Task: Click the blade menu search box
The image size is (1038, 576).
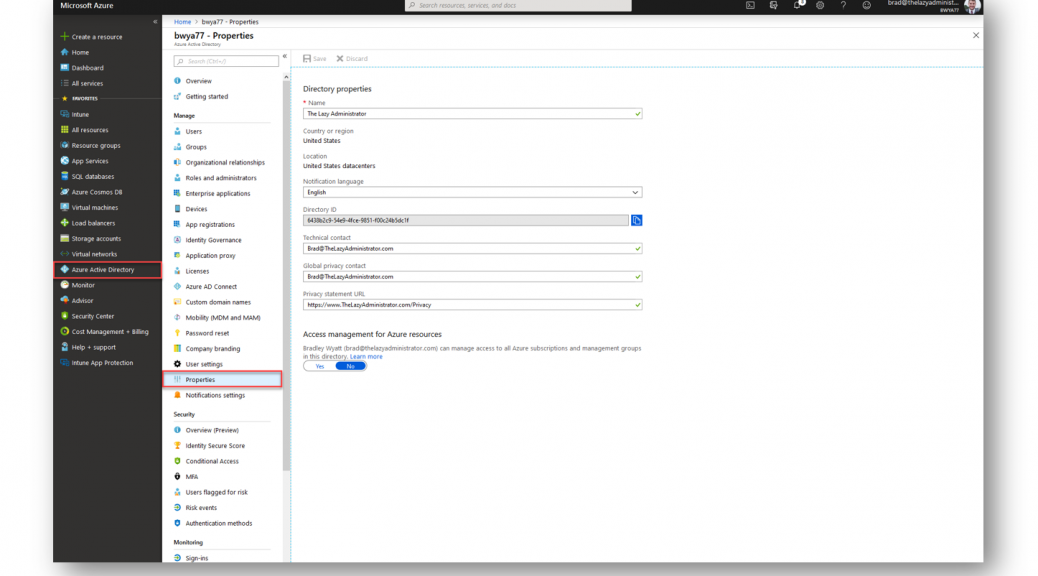Action: tap(226, 61)
